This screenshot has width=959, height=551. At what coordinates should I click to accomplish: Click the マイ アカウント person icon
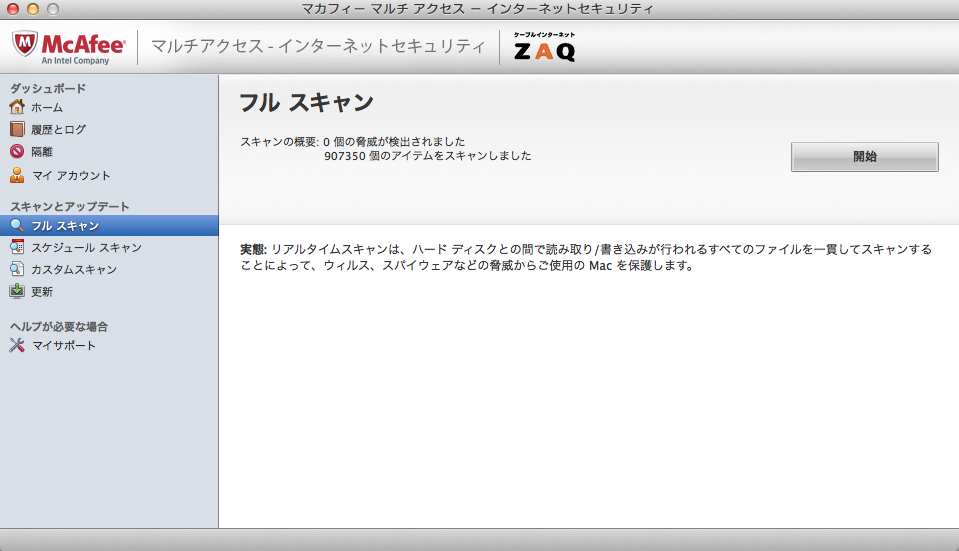17,176
